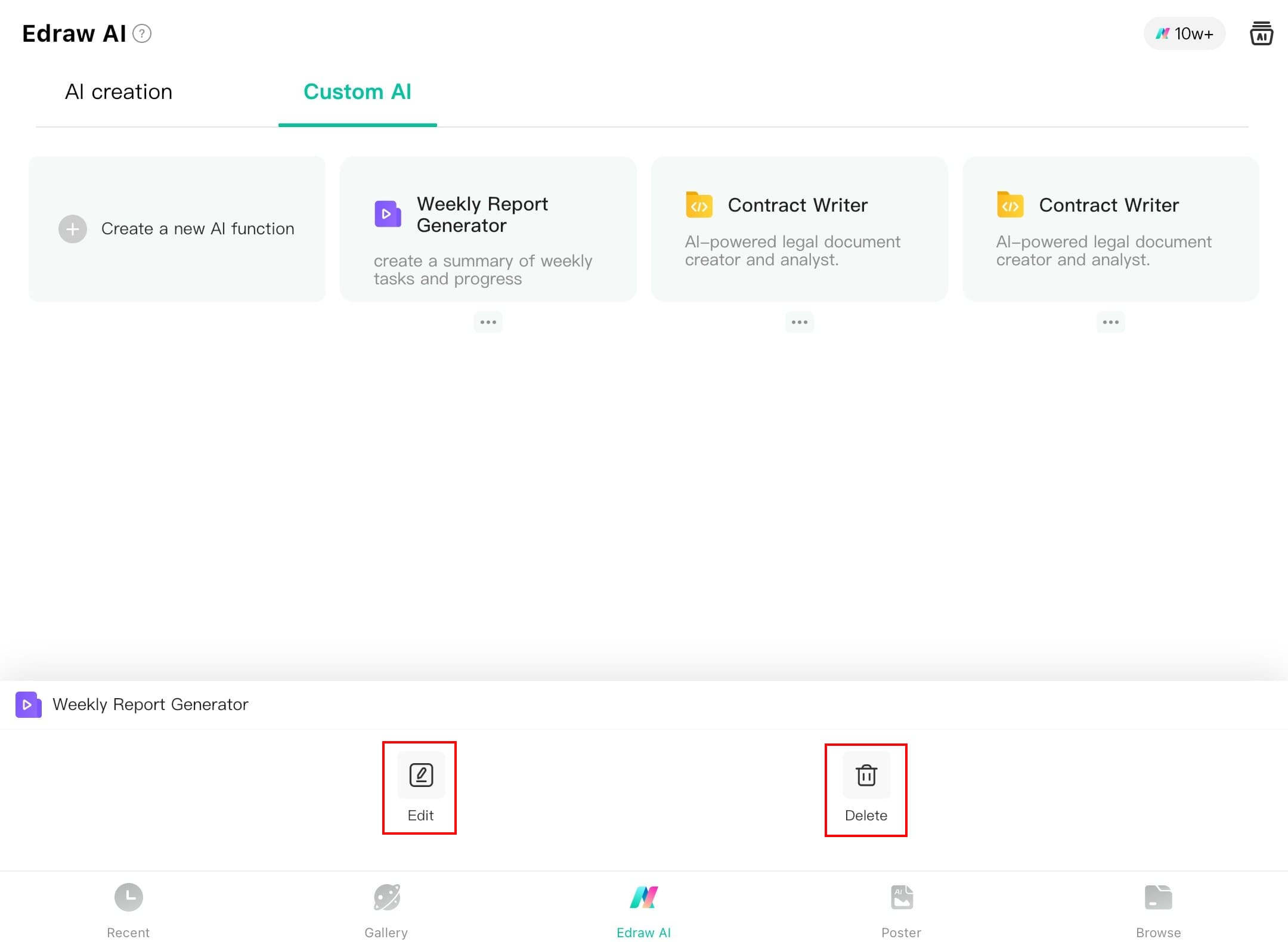
Task: Select the Custom AI tab
Action: tap(357, 92)
